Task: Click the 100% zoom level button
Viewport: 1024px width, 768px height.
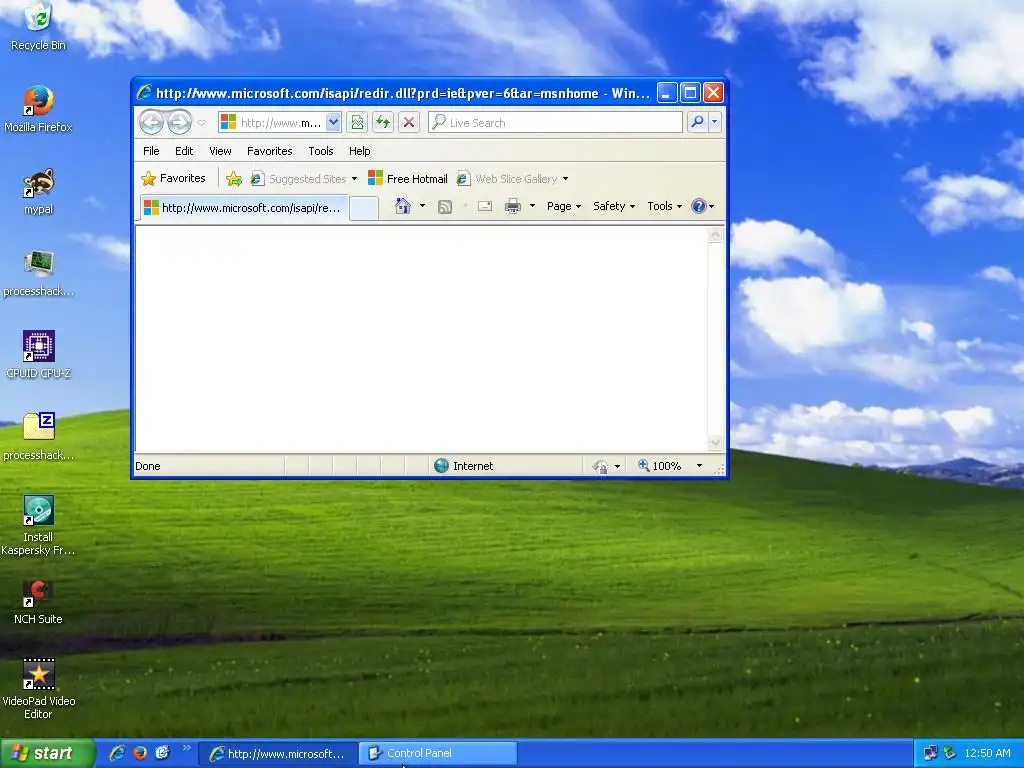Action: click(x=660, y=466)
